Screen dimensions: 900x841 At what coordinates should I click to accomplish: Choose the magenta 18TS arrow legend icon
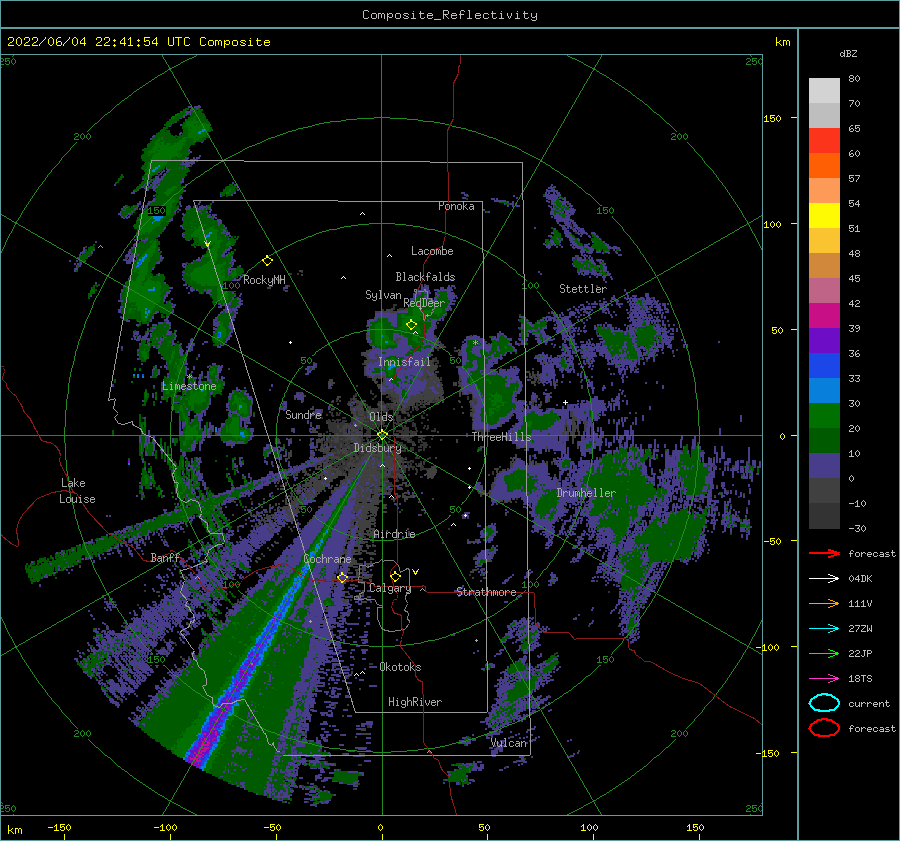[x=824, y=679]
